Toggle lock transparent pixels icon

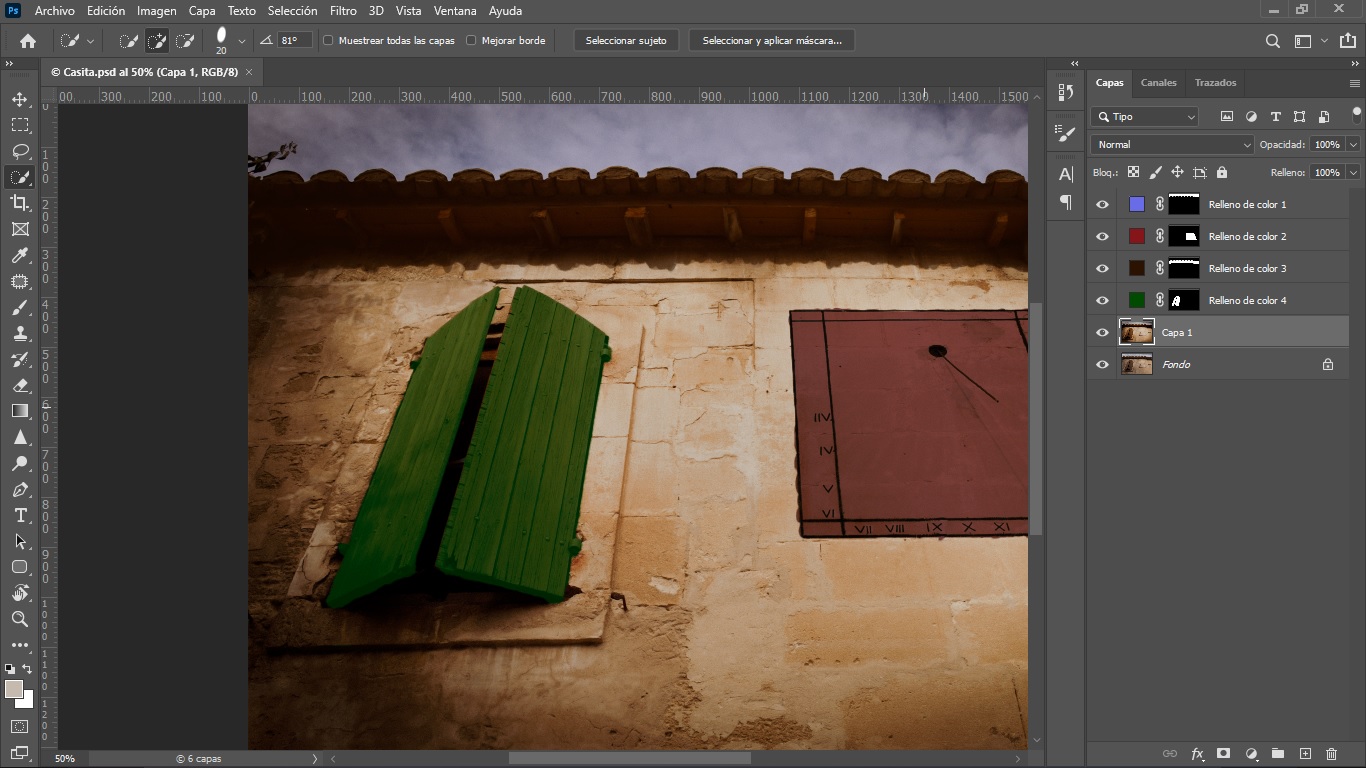point(1133,172)
